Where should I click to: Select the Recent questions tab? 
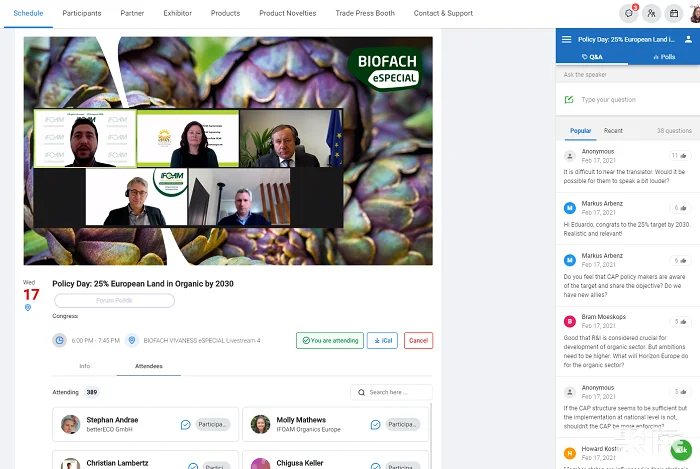613,131
